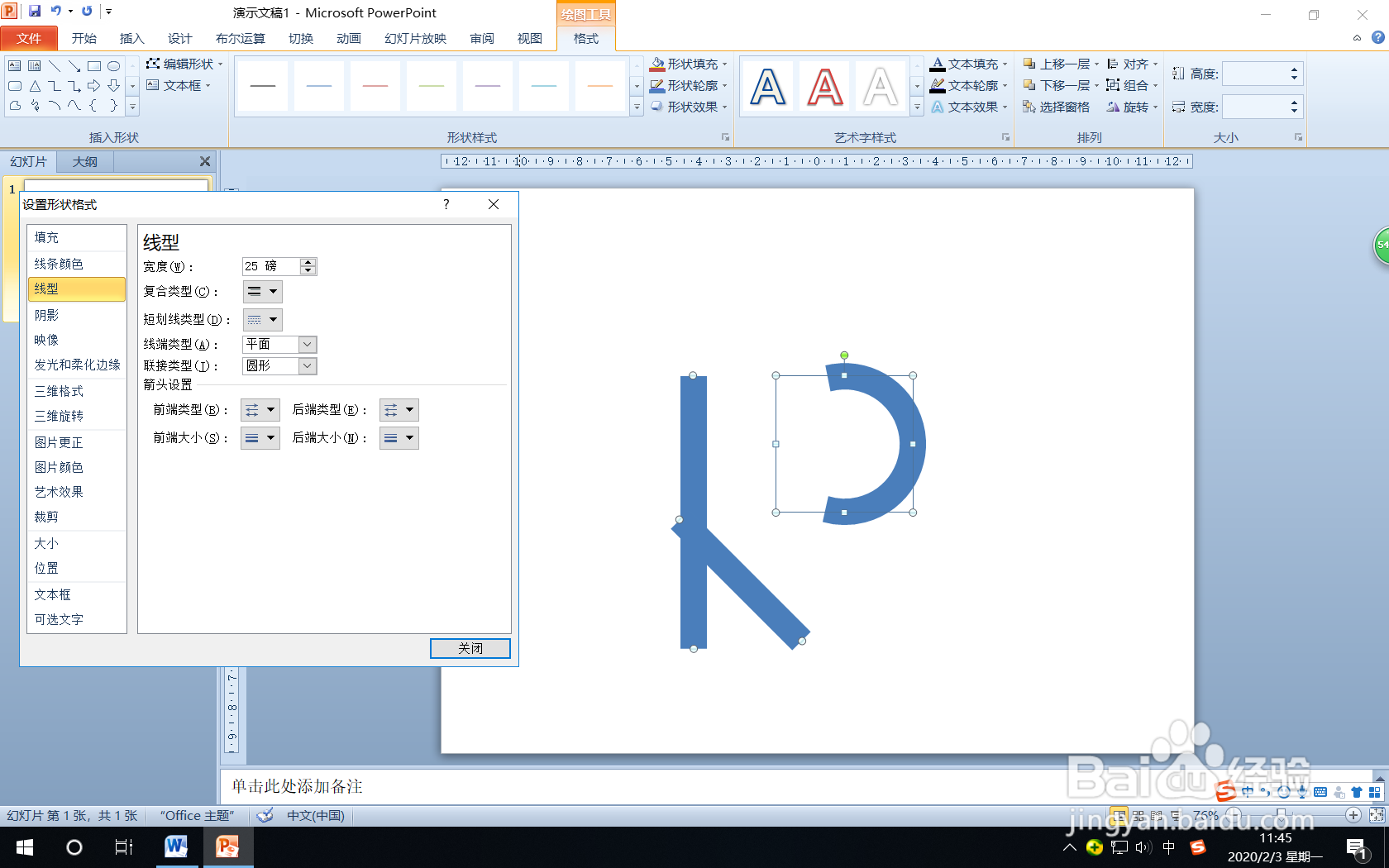Close the Format Shape dialog with 关闭
Screen dimensions: 1389x868
pyautogui.click(x=470, y=648)
